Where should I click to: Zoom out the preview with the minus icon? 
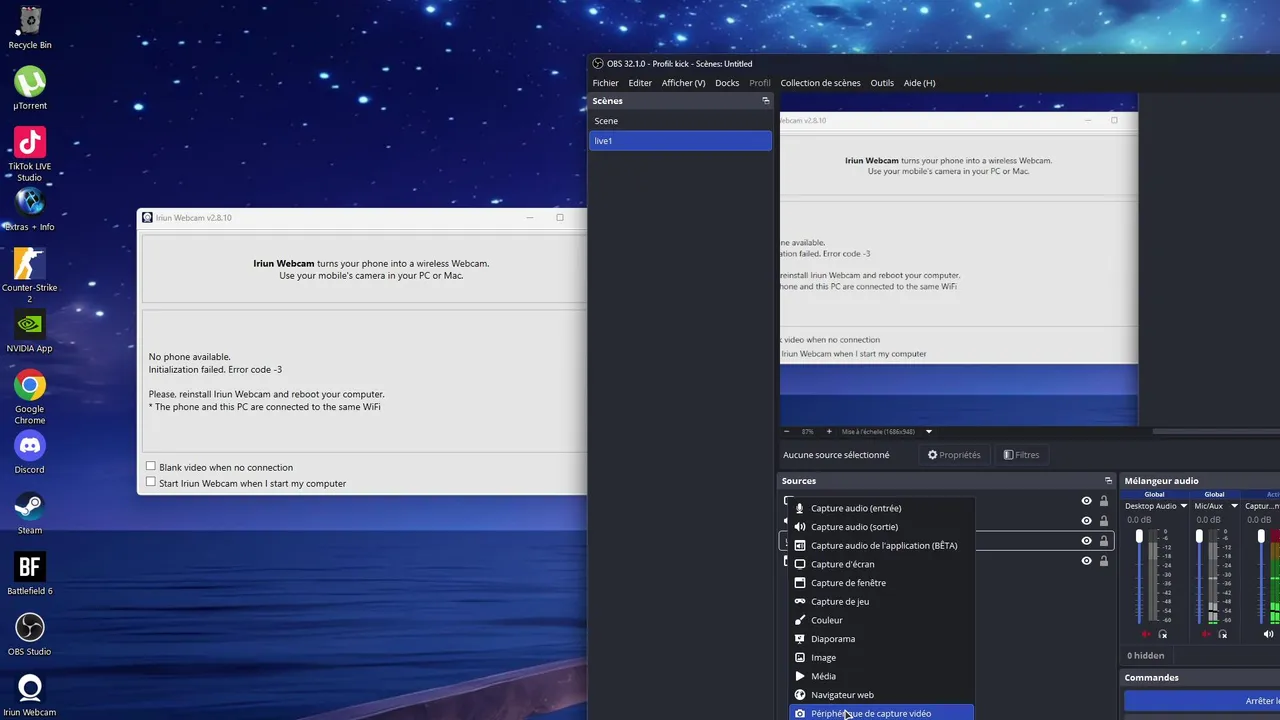(x=786, y=432)
